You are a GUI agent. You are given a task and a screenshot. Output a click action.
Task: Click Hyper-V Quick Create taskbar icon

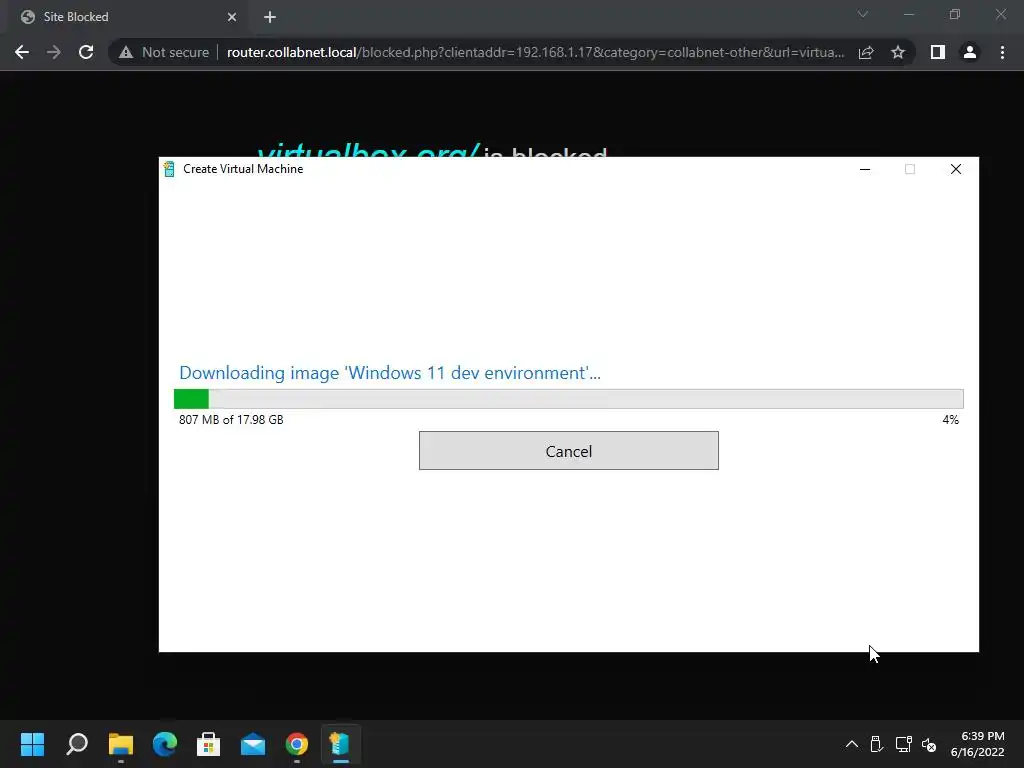[x=340, y=744]
